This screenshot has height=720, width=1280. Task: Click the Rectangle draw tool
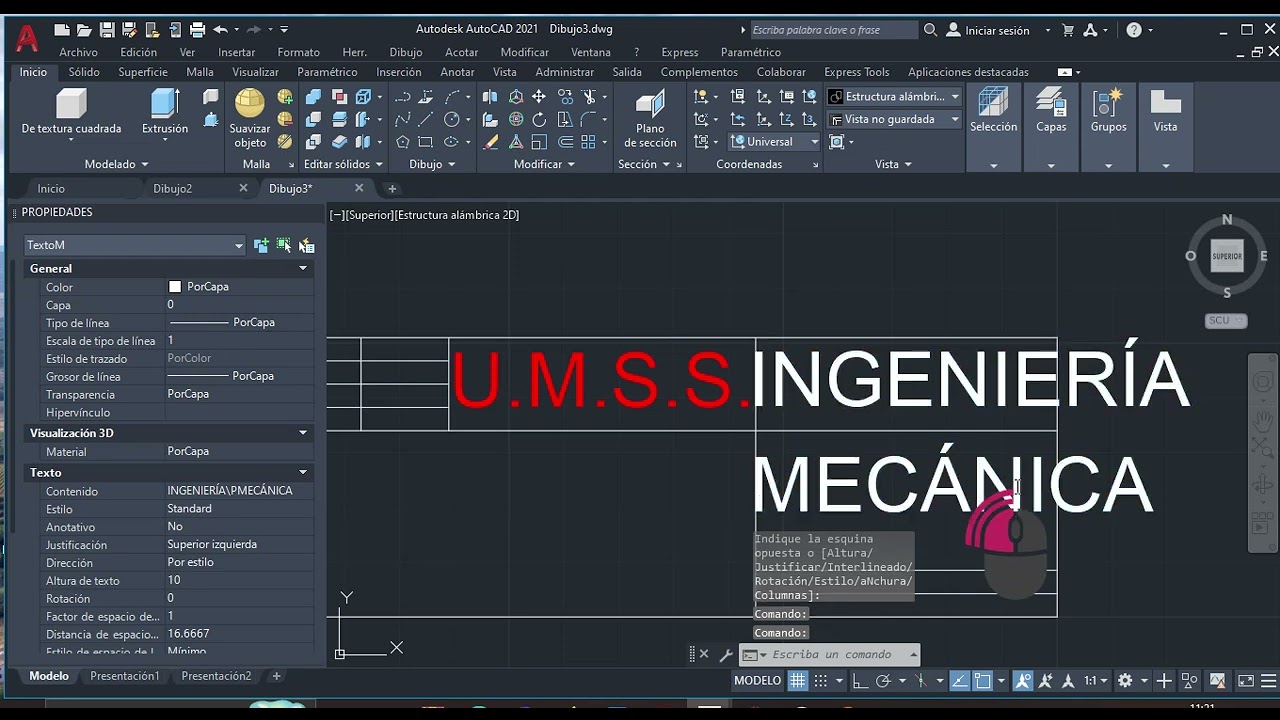coord(427,142)
